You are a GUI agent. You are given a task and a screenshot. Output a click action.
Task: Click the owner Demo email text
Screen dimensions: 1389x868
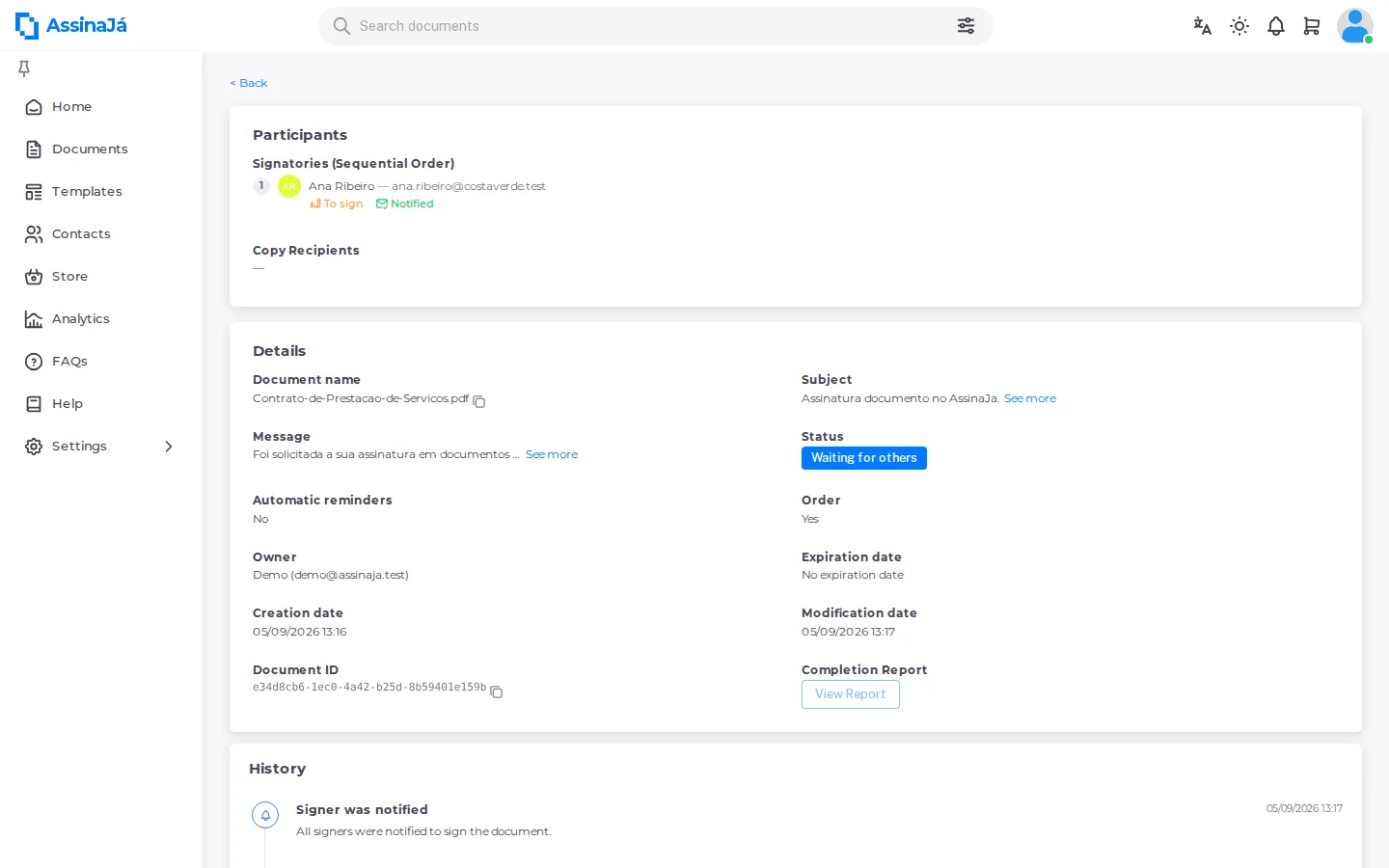coord(331,575)
